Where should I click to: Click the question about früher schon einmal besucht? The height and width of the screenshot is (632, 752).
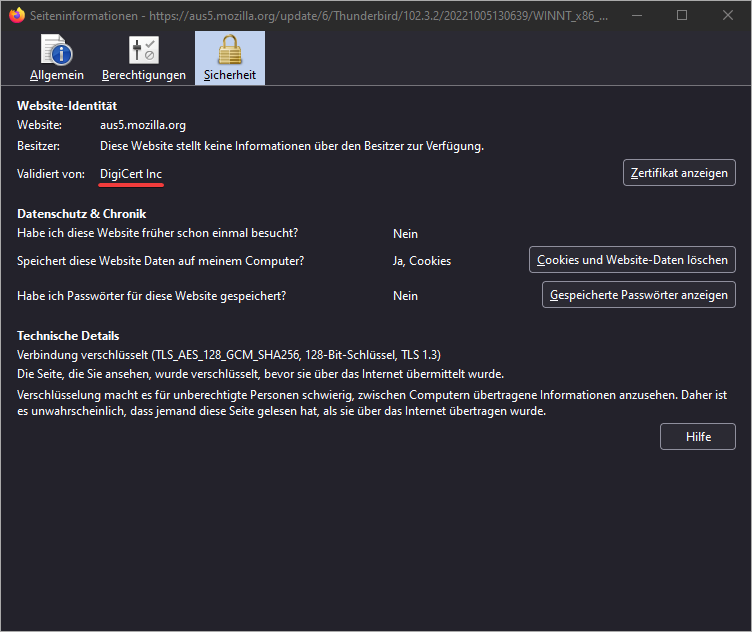tap(158, 233)
